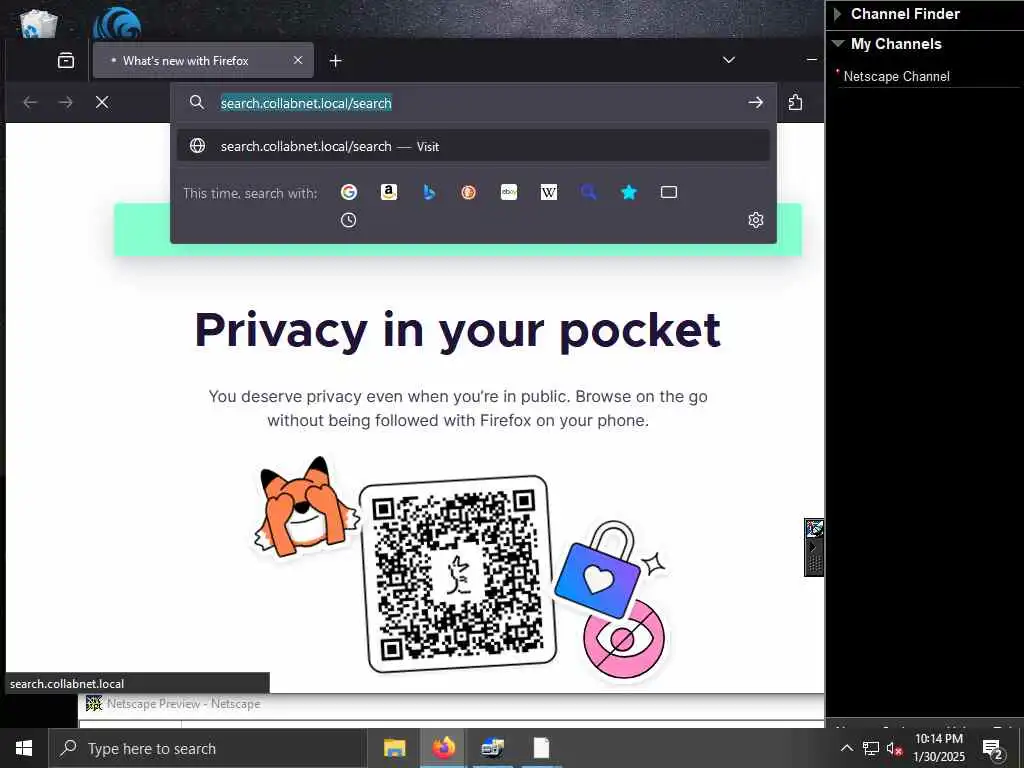Open the Netscape taskbar application
This screenshot has width=1024, height=768.
[492, 748]
